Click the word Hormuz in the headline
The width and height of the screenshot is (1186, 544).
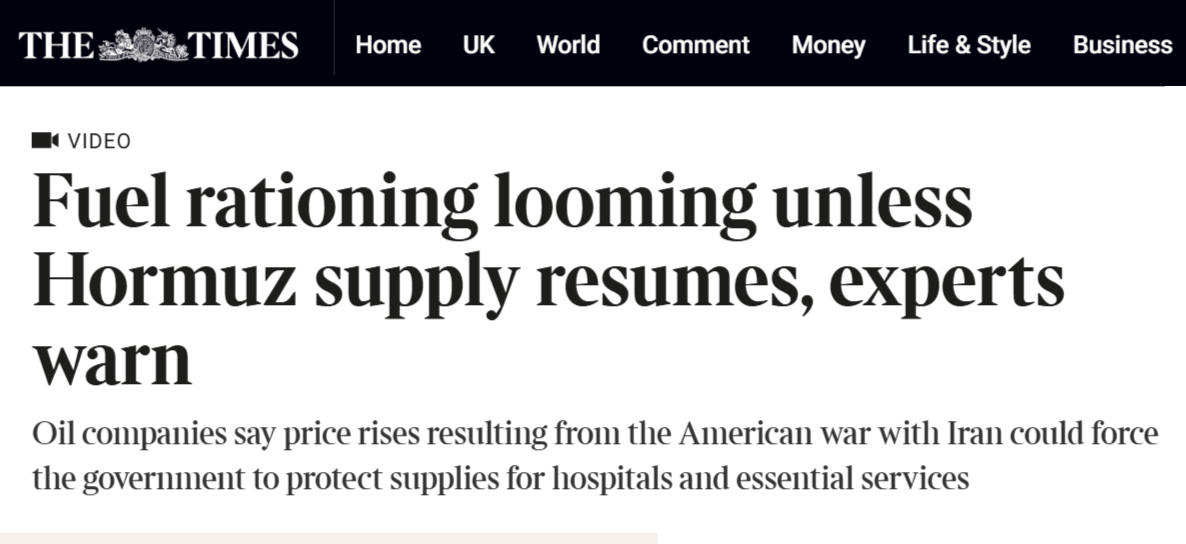point(165,283)
